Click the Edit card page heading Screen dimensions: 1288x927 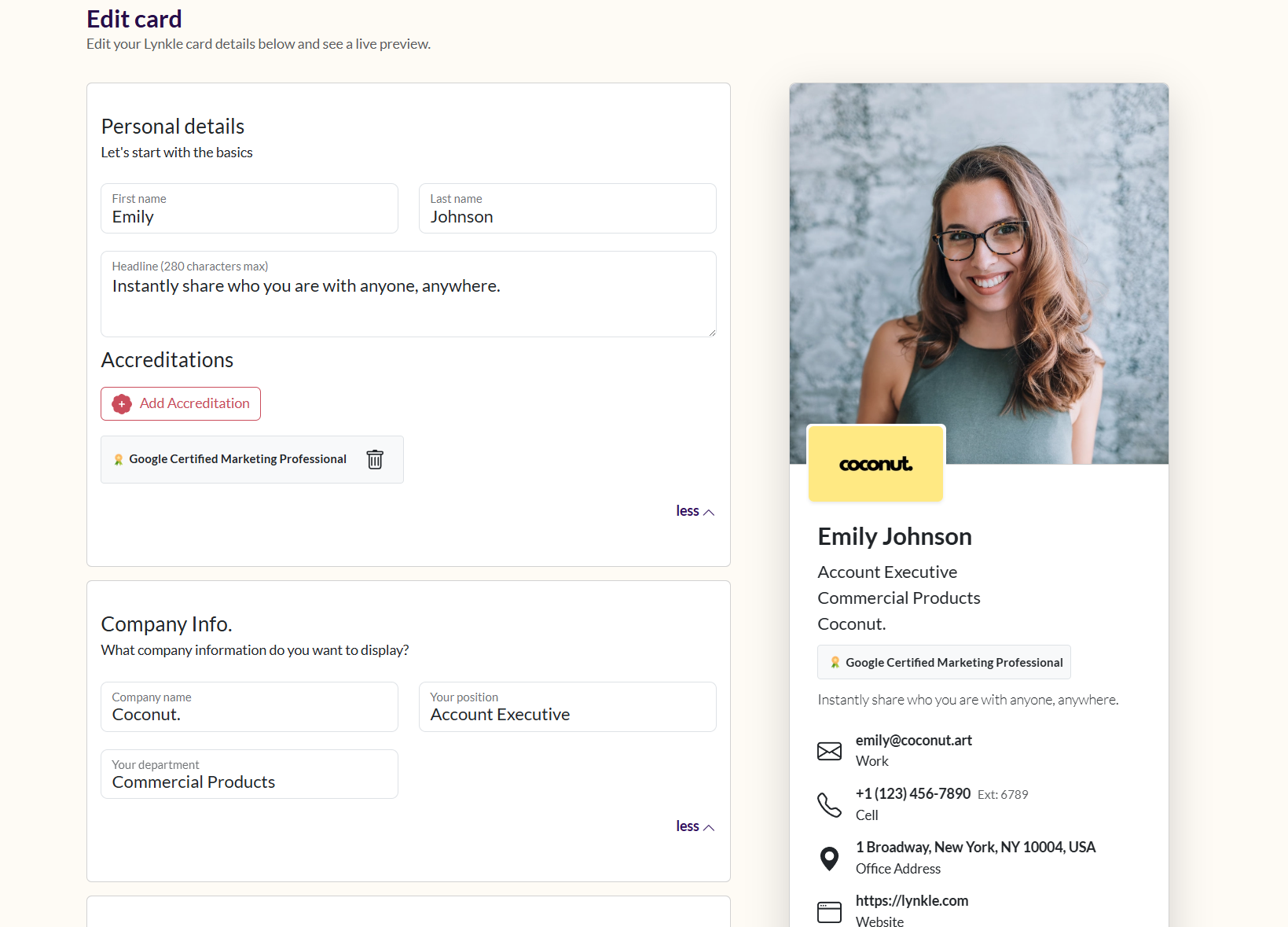tap(134, 19)
